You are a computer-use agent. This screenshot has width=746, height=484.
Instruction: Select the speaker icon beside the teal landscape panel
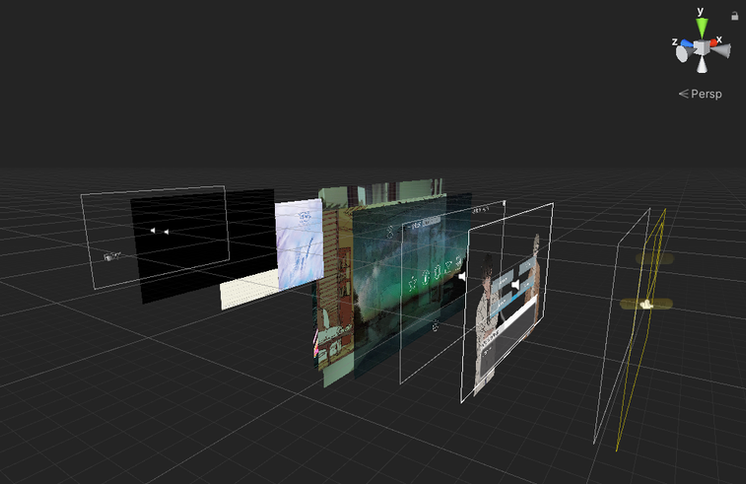click(x=462, y=277)
